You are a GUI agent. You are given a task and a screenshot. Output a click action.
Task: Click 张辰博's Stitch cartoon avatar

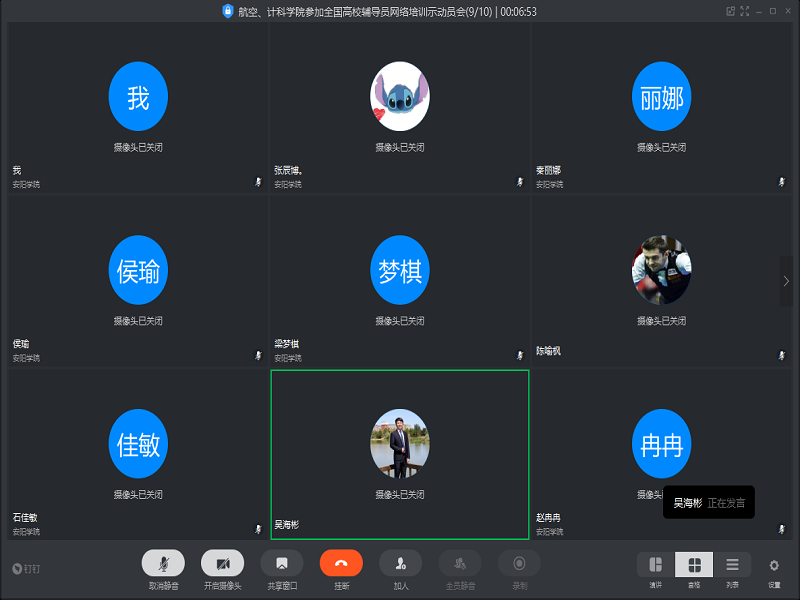pyautogui.click(x=400, y=97)
